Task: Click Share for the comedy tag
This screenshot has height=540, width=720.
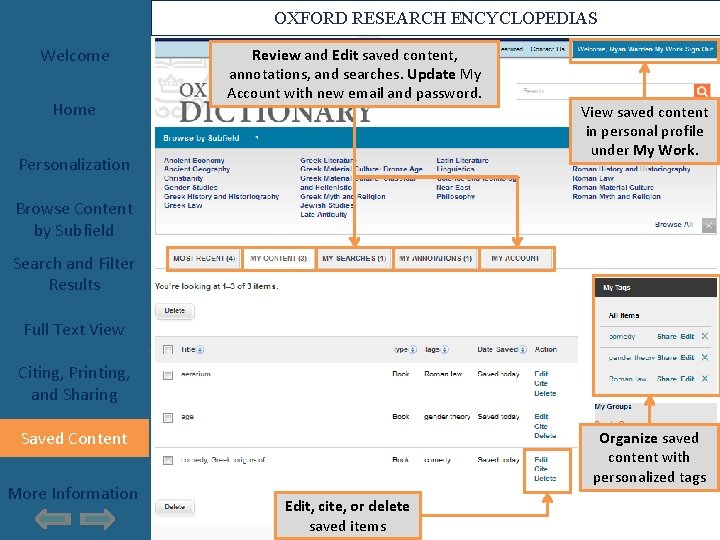Action: [667, 337]
